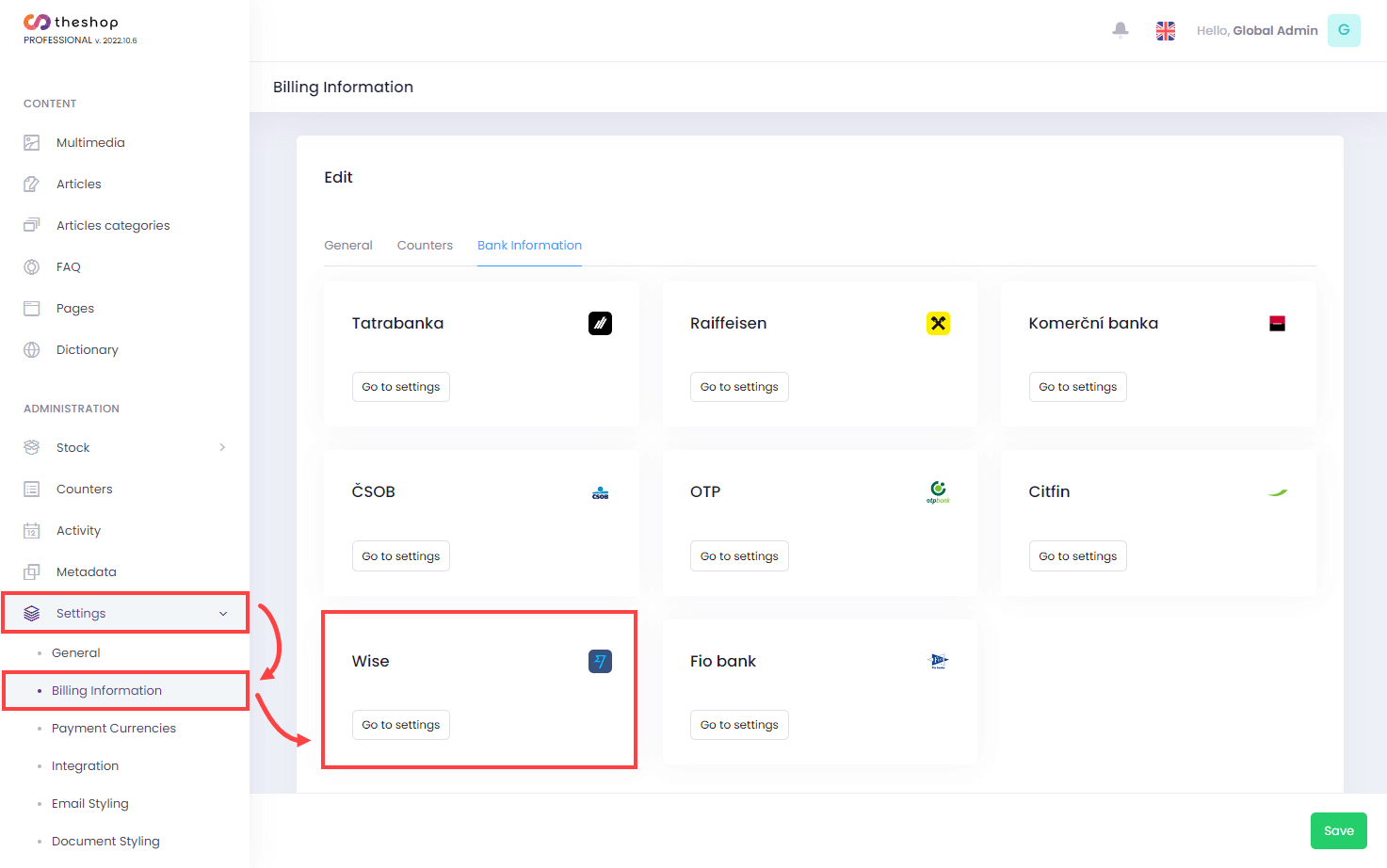
Task: Open Activity in the sidebar
Action: pos(78,531)
